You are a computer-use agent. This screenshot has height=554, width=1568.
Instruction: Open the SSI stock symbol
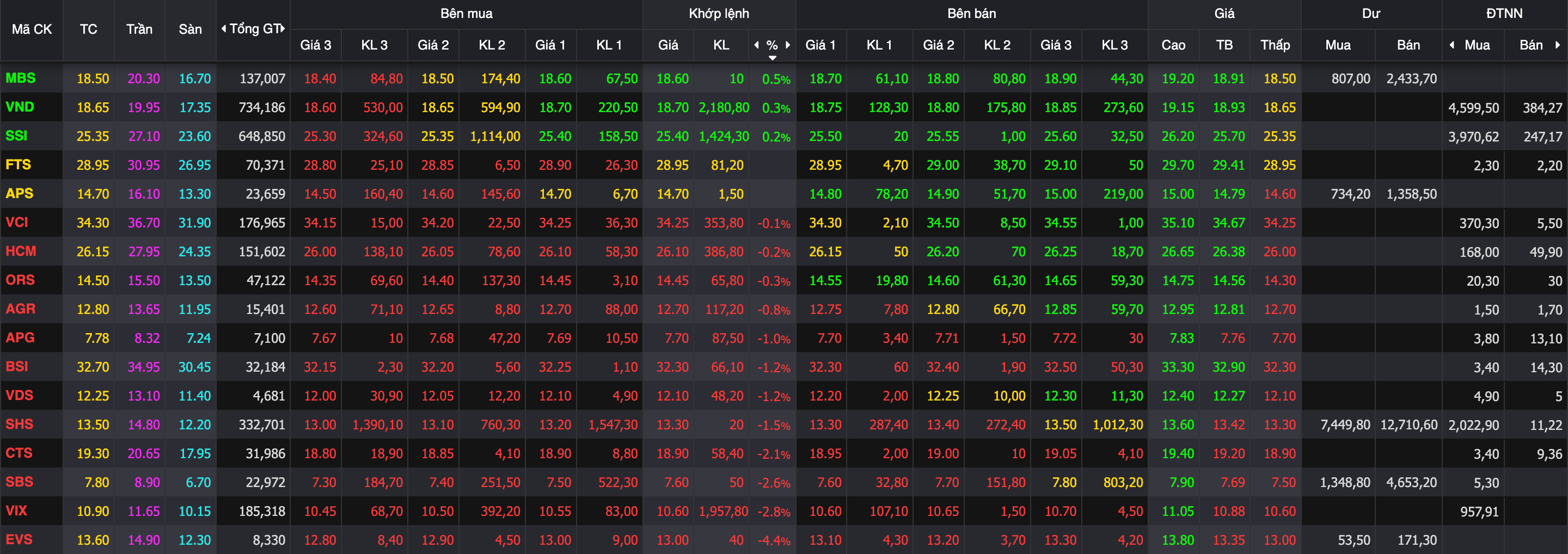(x=16, y=136)
